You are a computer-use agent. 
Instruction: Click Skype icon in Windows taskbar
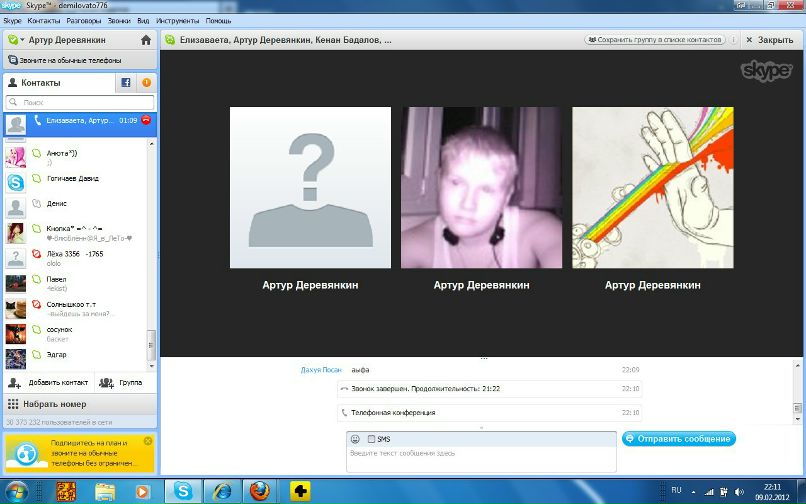point(183,490)
